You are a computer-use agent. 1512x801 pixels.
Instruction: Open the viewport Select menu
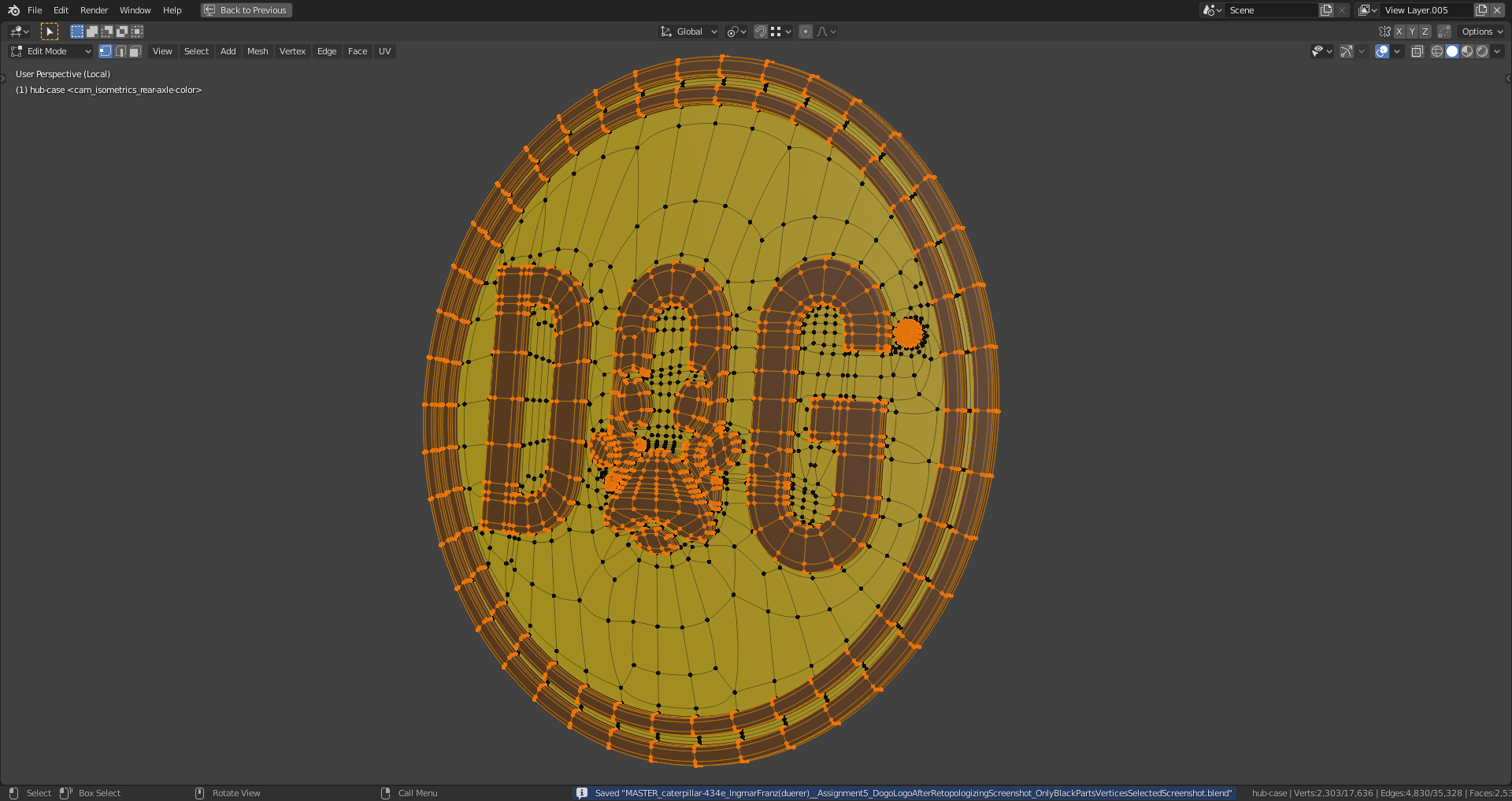pyautogui.click(x=196, y=51)
